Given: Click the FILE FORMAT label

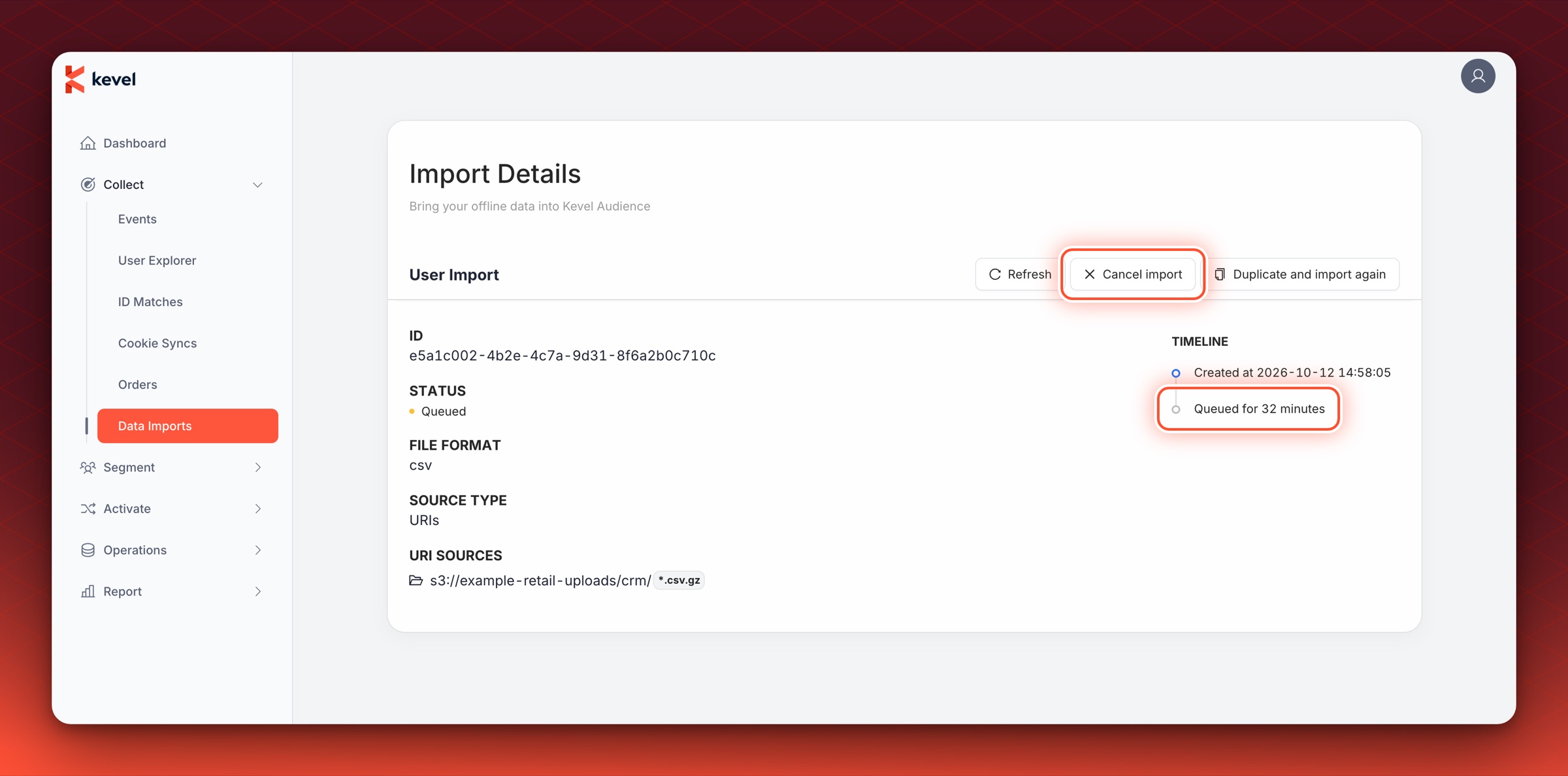Looking at the screenshot, I should pos(455,445).
